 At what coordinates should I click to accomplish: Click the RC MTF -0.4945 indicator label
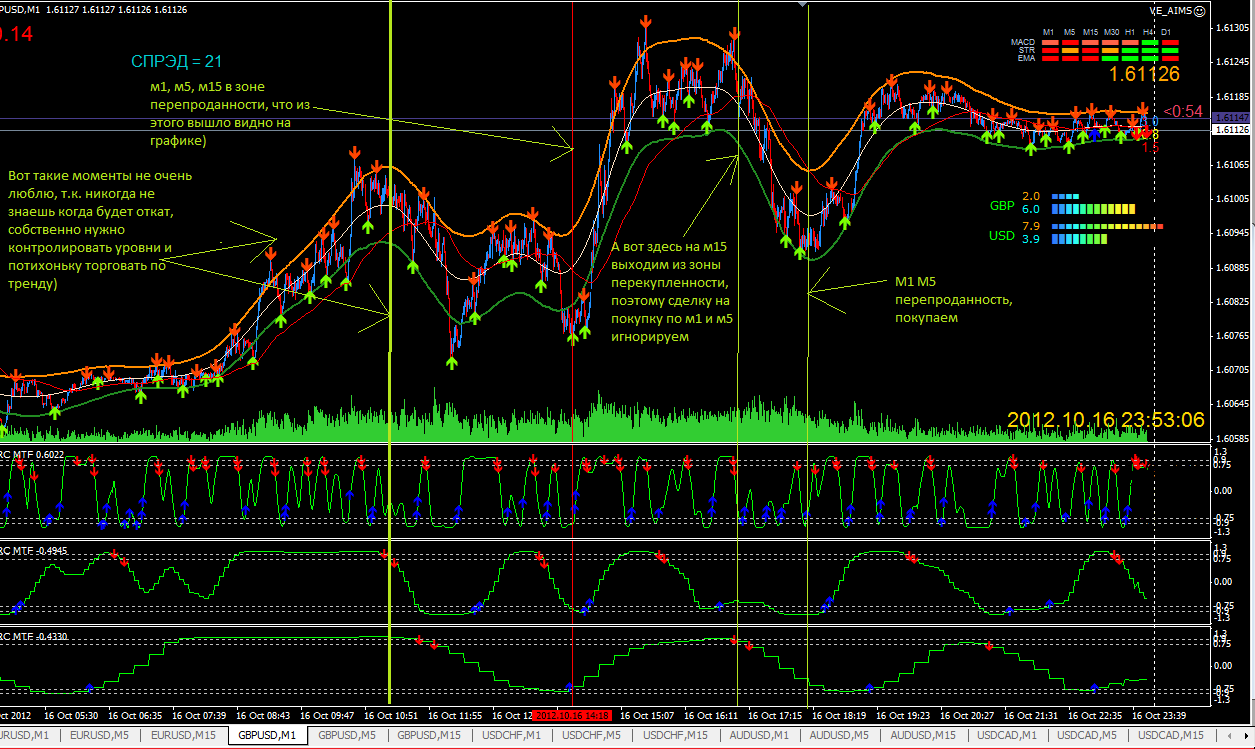click(33, 550)
